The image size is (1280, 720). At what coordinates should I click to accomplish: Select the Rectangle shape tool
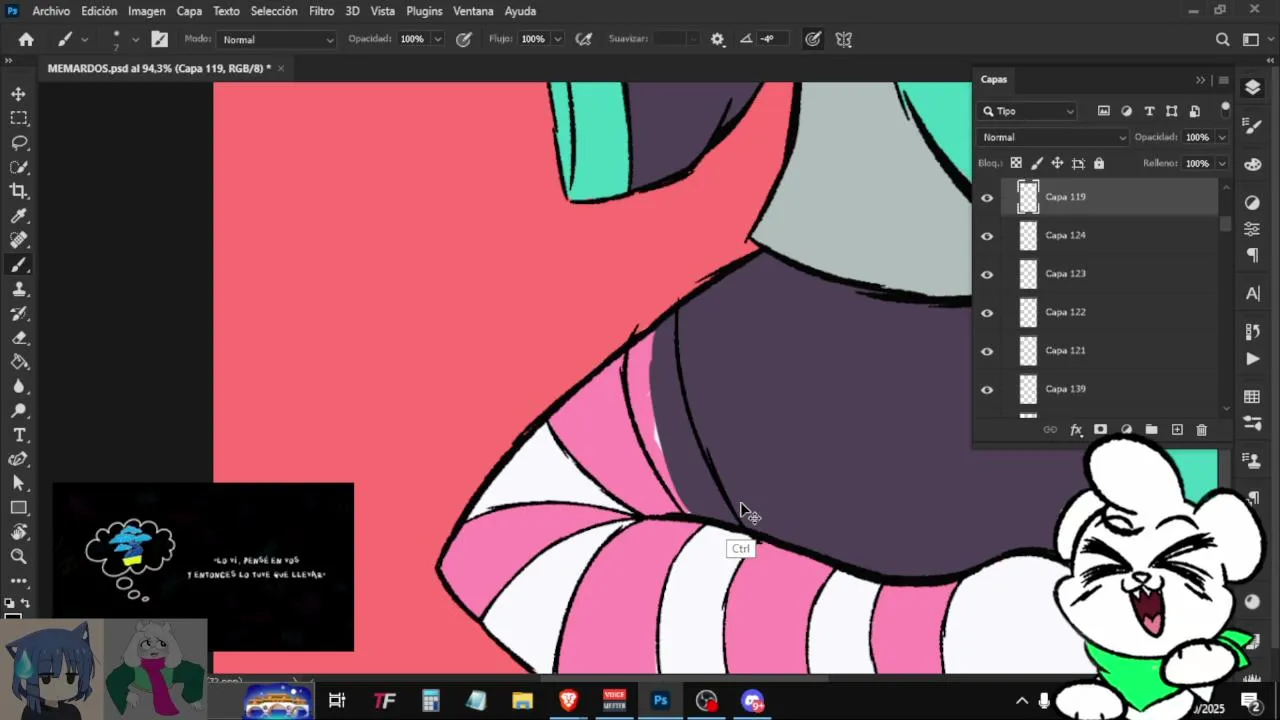[x=19, y=508]
